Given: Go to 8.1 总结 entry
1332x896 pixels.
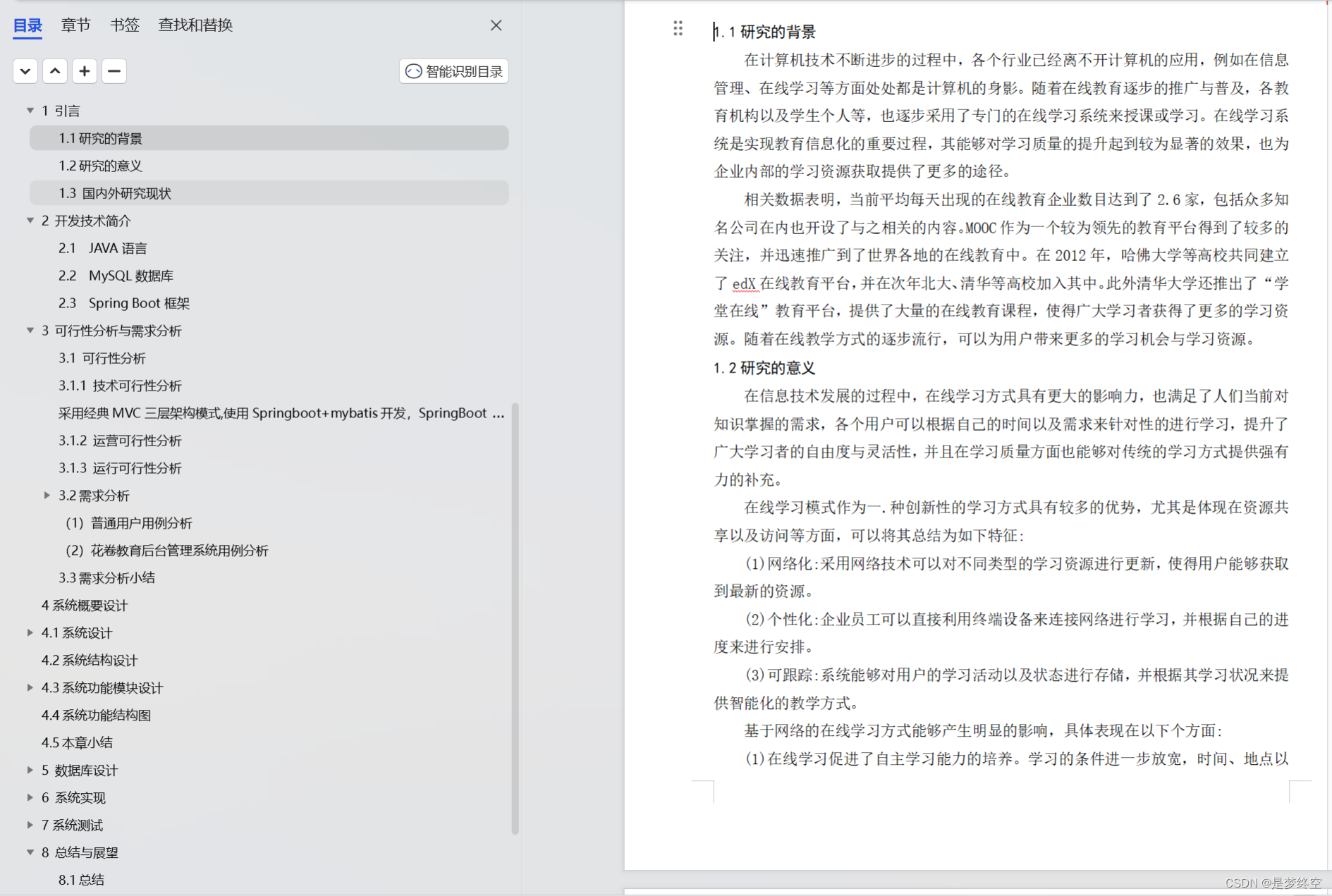Looking at the screenshot, I should (x=81, y=880).
